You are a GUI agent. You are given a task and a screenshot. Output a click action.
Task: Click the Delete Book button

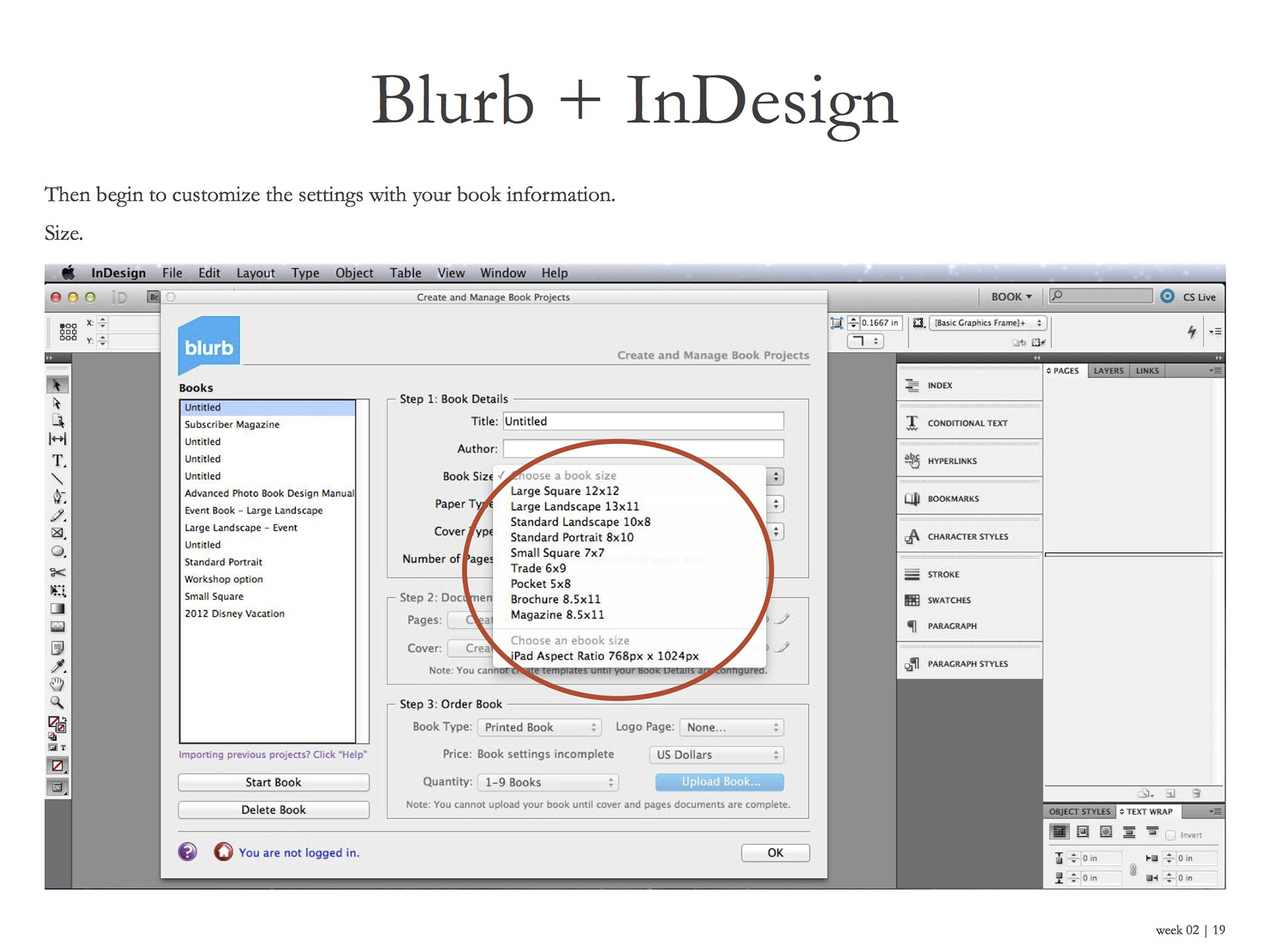[x=273, y=810]
